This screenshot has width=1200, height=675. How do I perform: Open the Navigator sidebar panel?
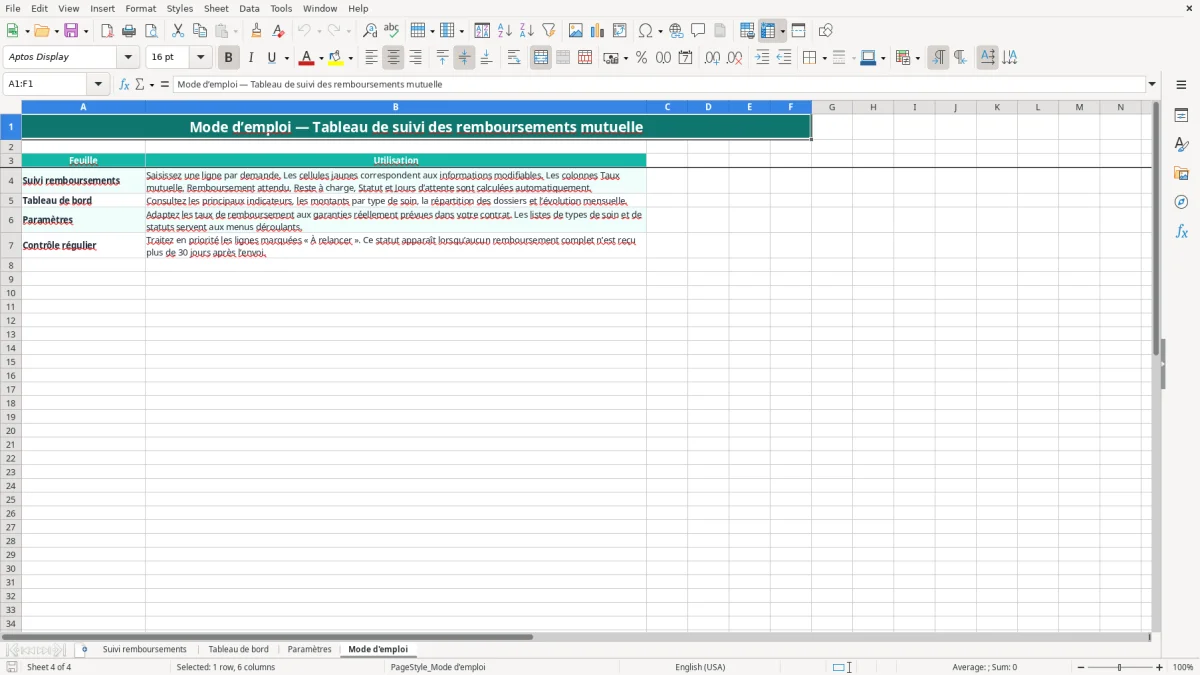click(x=1181, y=202)
